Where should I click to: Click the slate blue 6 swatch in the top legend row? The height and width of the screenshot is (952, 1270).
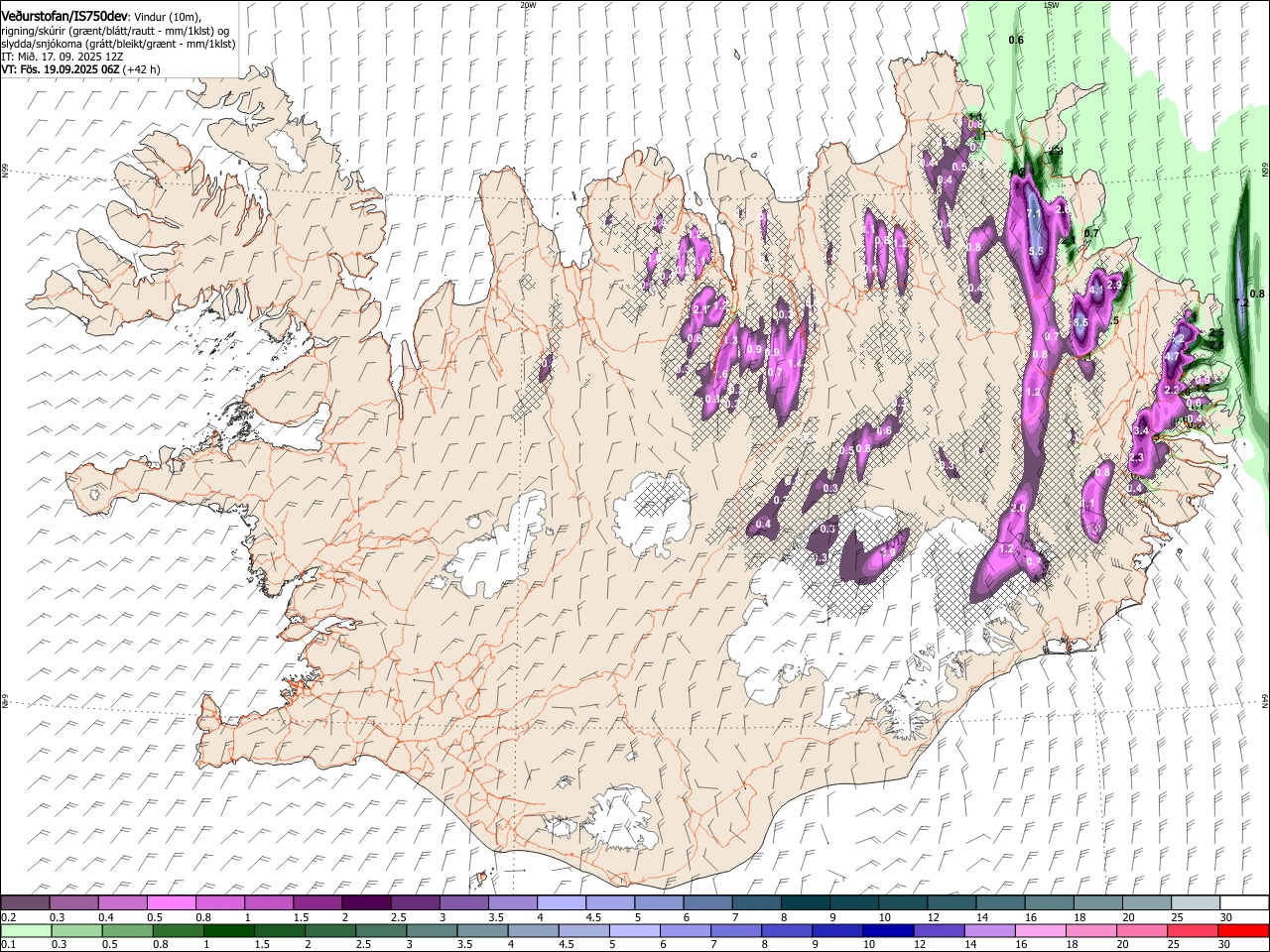(x=708, y=903)
